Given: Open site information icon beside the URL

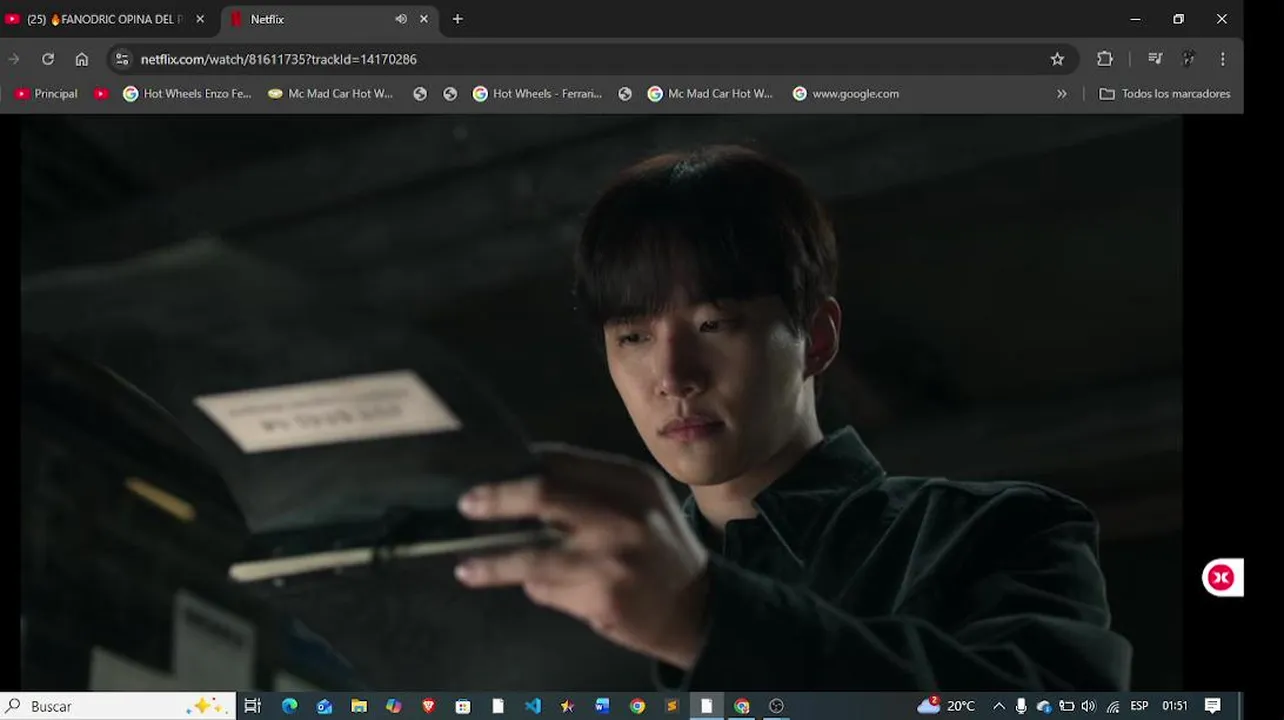Looking at the screenshot, I should [122, 59].
